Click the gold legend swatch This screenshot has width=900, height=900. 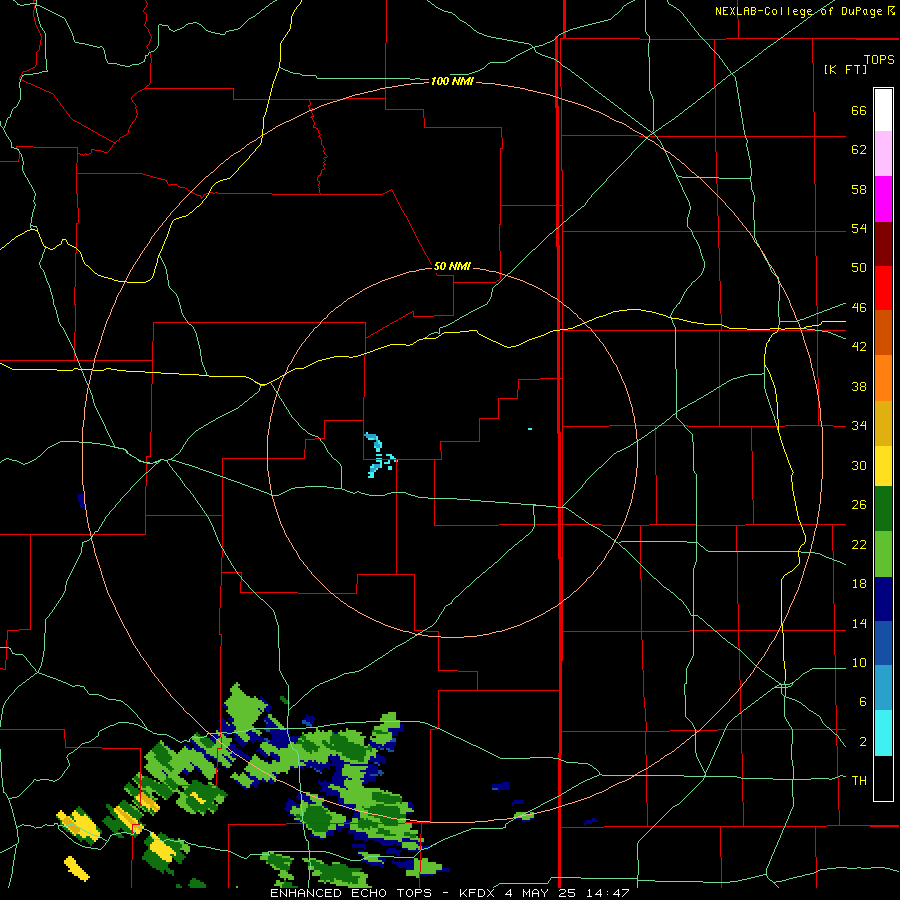[x=883, y=424]
